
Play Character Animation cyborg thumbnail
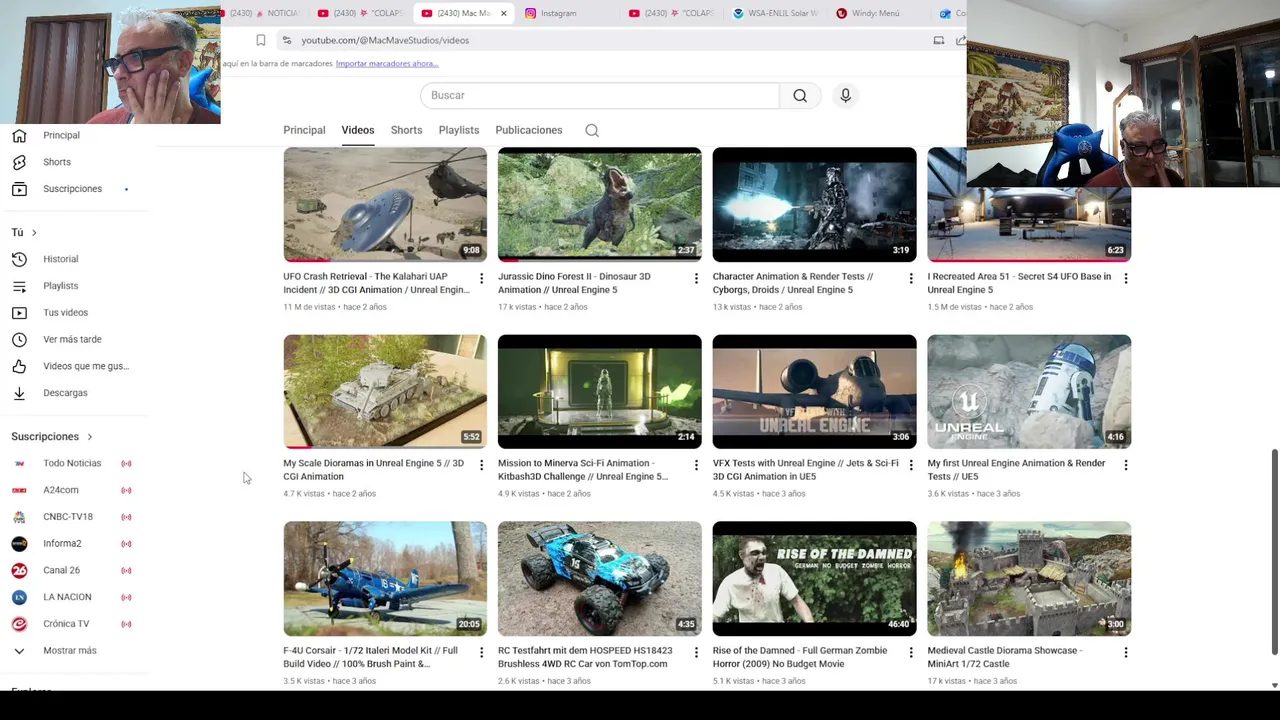tap(814, 204)
